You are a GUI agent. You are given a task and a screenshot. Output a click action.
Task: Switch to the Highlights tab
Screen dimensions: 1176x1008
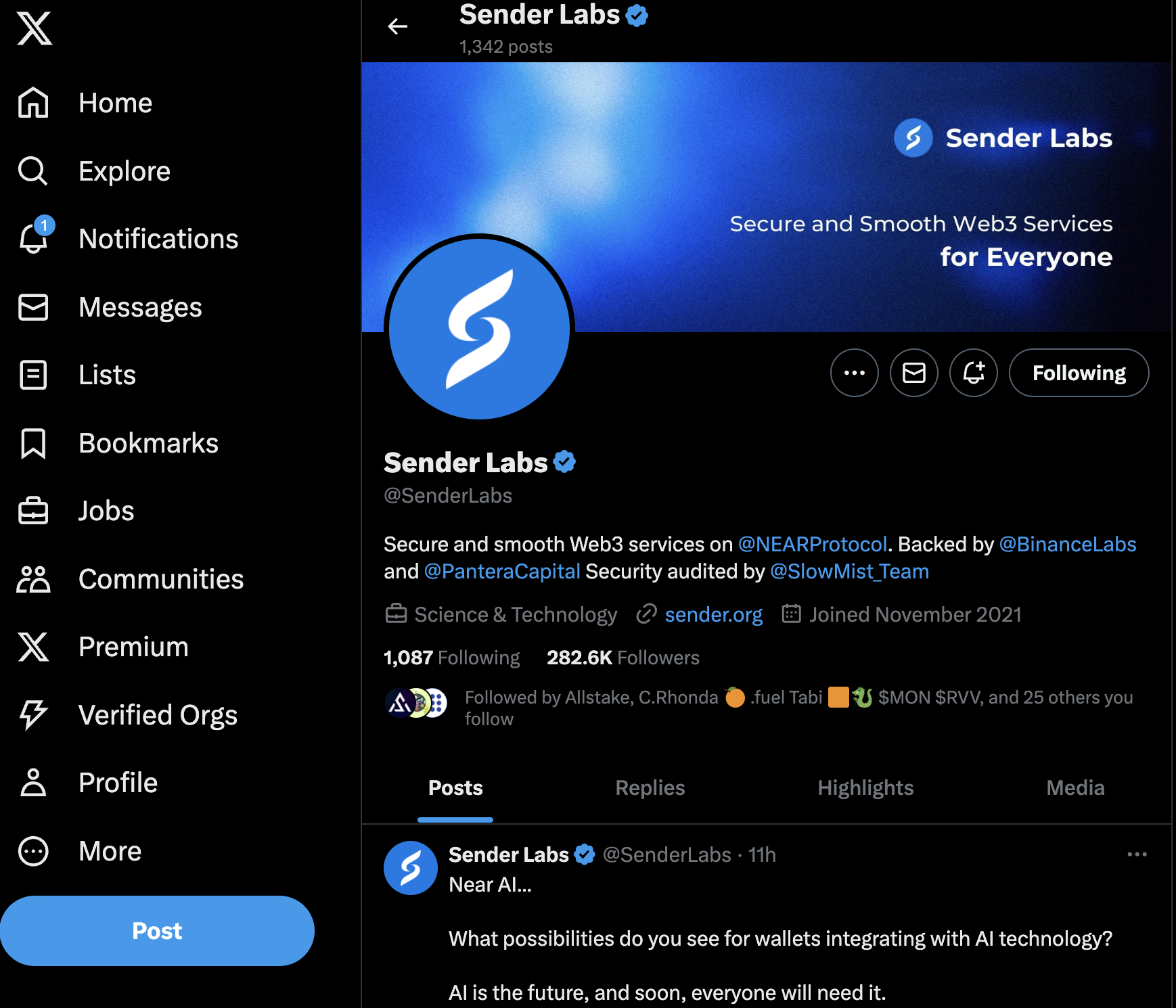point(865,787)
